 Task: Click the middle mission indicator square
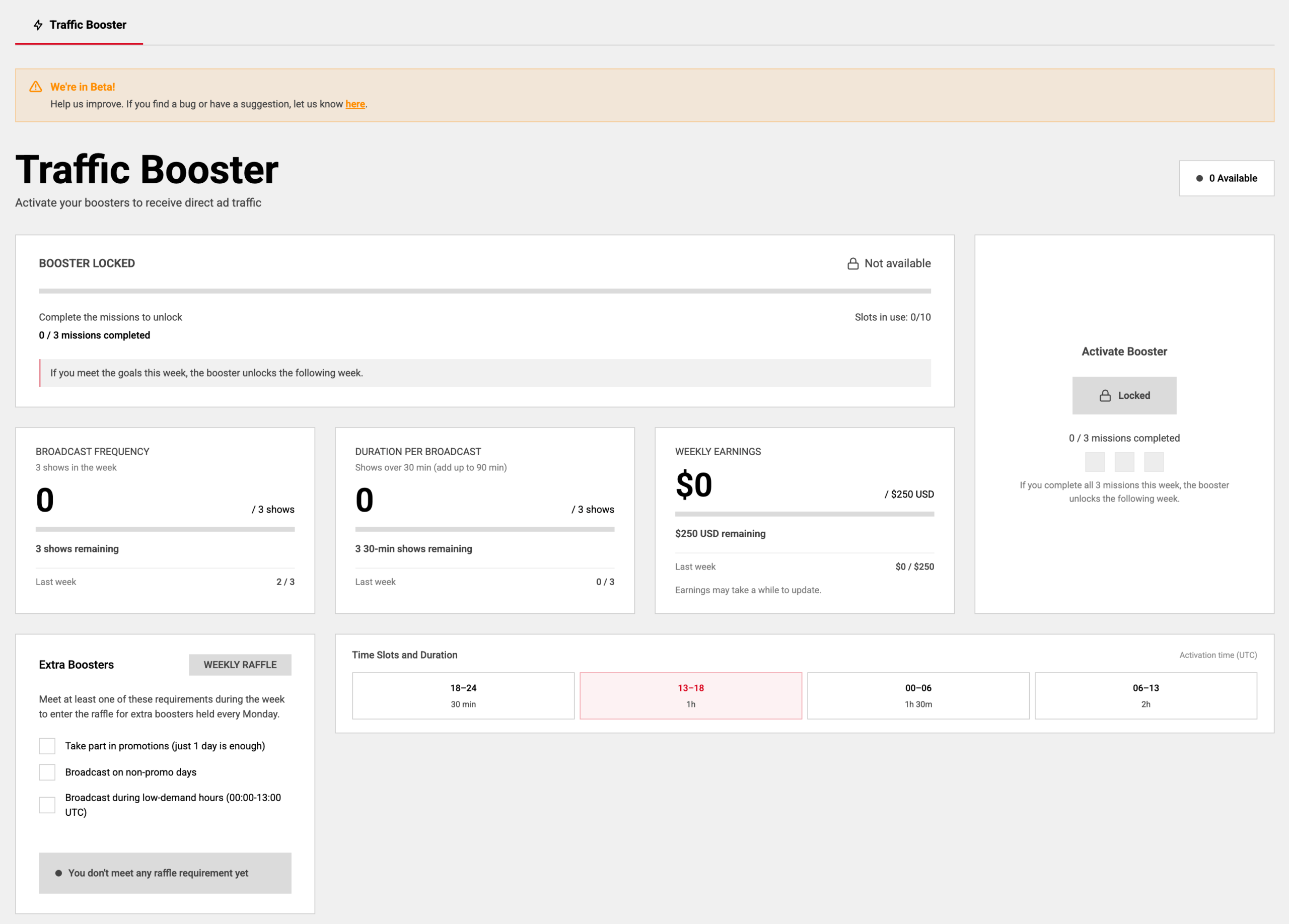coord(1124,462)
